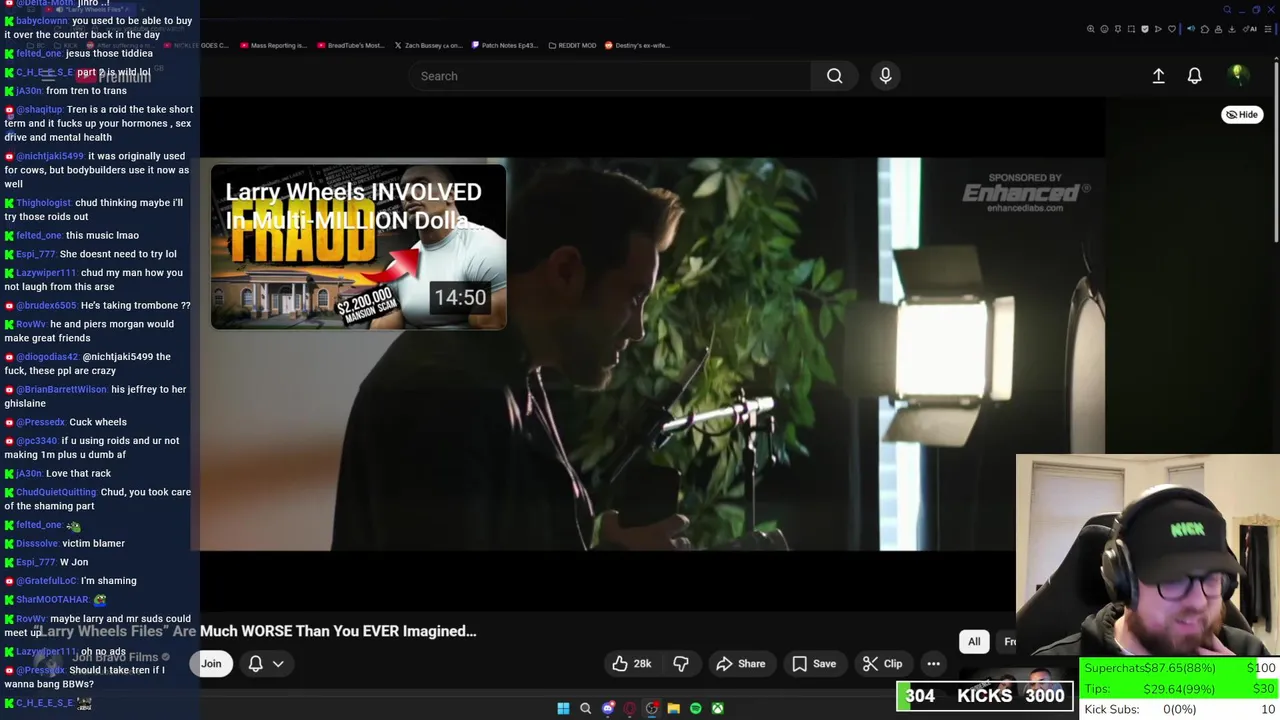Viewport: 1280px width, 720px height.
Task: Open the three-dot more actions menu
Action: pyautogui.click(x=933, y=664)
